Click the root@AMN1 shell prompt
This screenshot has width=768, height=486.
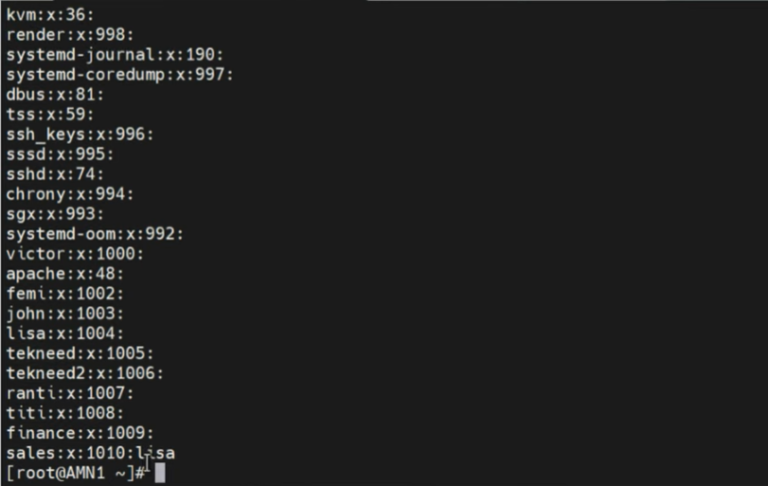coord(75,473)
